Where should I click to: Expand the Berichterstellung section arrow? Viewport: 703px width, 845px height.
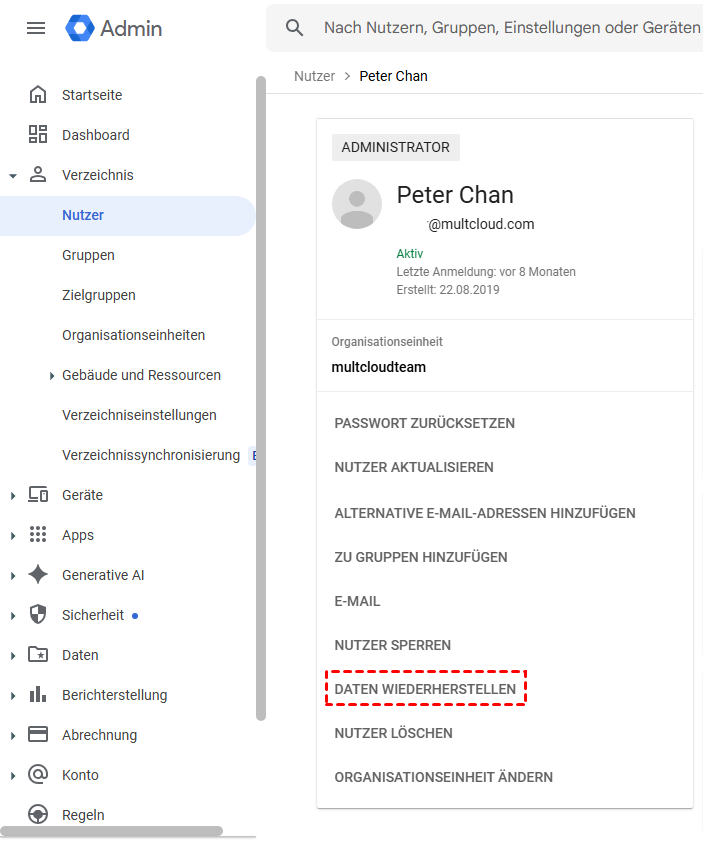(13, 696)
